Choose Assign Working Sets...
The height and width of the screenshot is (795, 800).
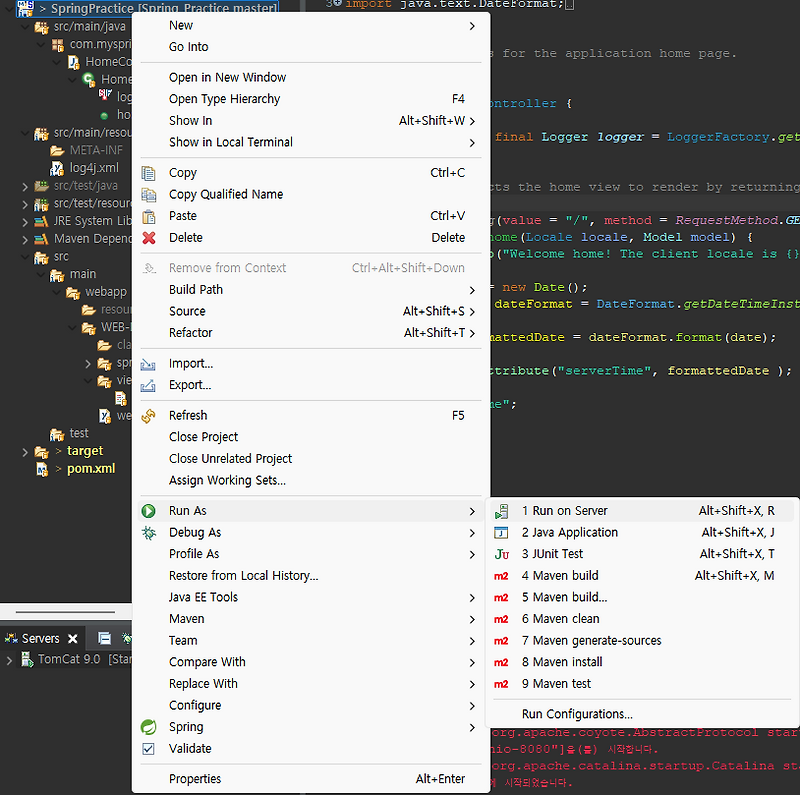click(x=311, y=481)
